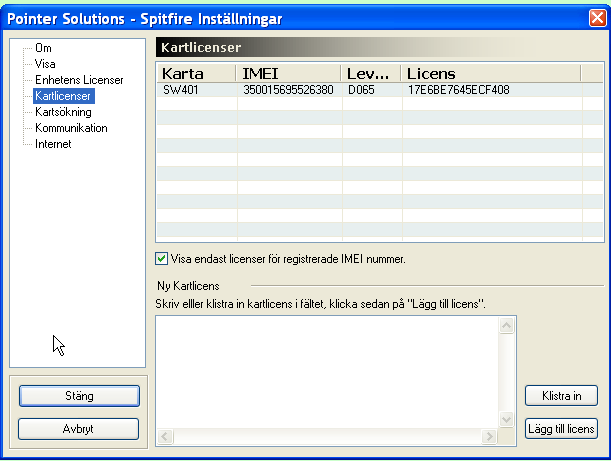Click license key 17E6BE7645ECF408
Viewport: 611px width, 461px height.
click(459, 90)
